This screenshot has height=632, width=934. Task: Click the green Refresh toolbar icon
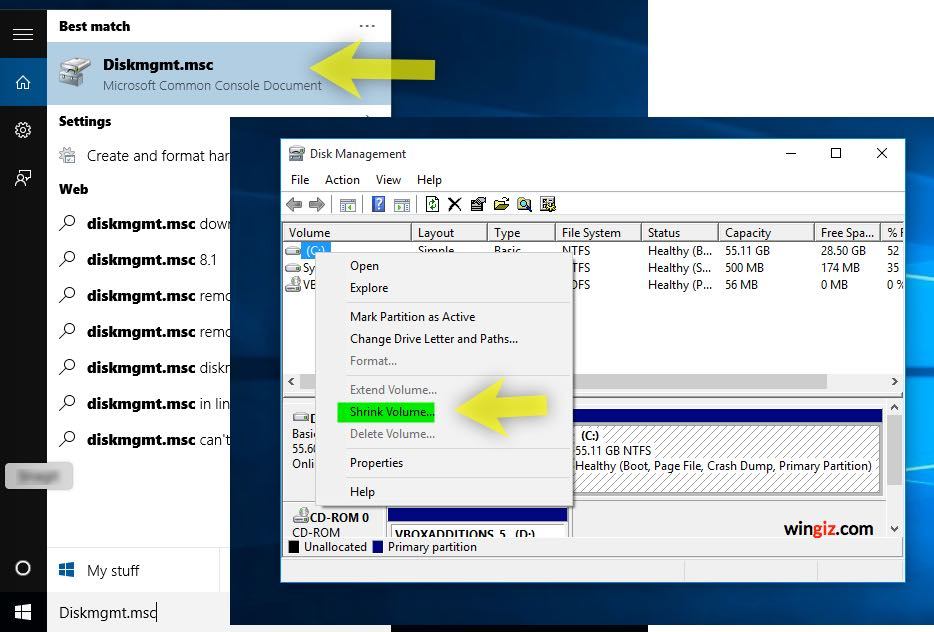click(432, 204)
